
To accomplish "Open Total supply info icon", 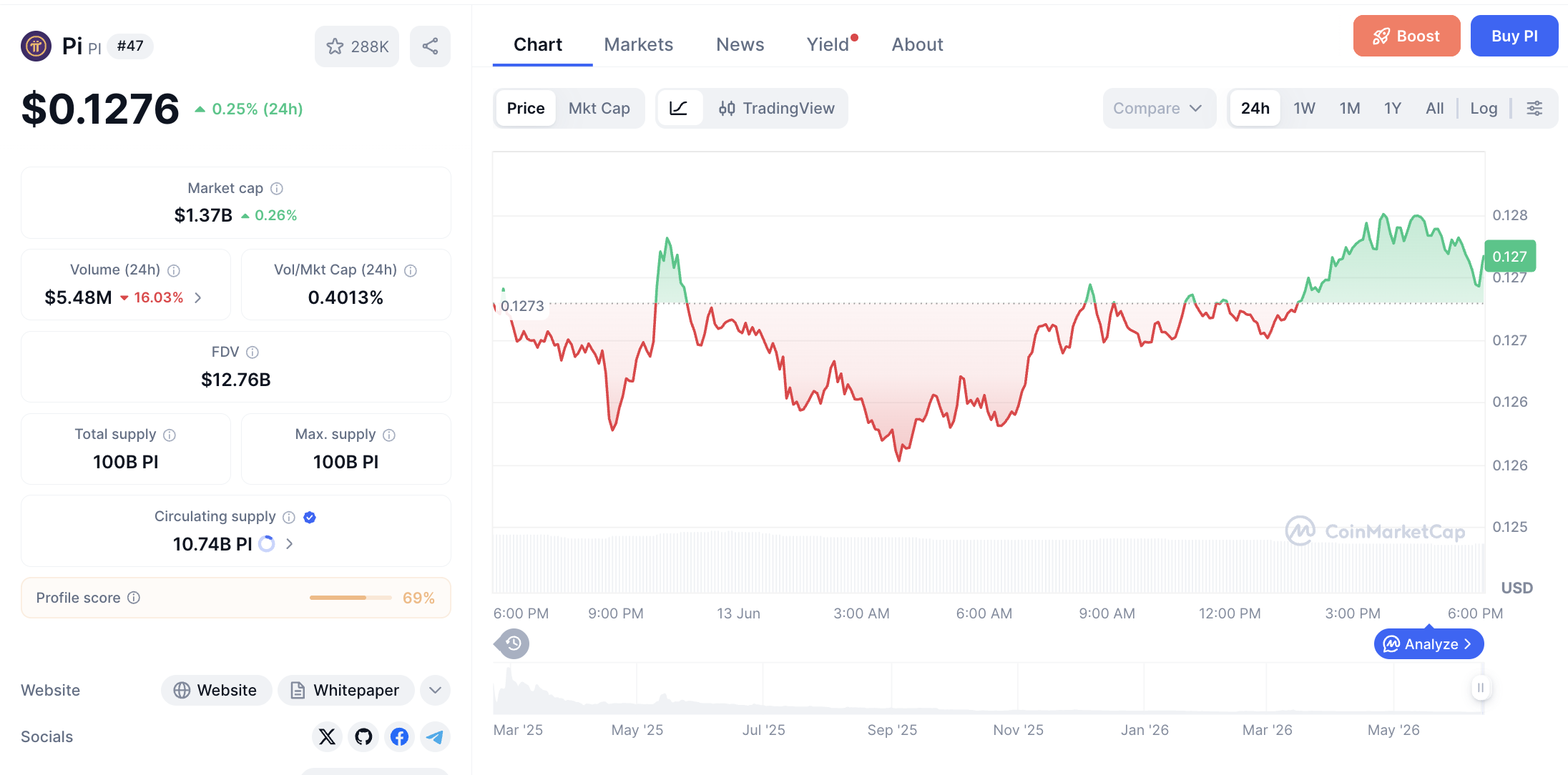I will point(170,435).
